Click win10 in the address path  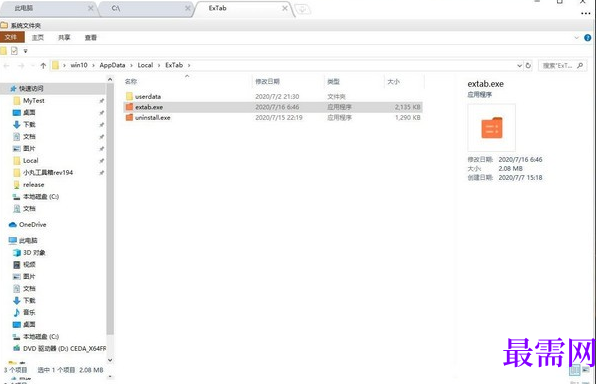pyautogui.click(x=79, y=65)
